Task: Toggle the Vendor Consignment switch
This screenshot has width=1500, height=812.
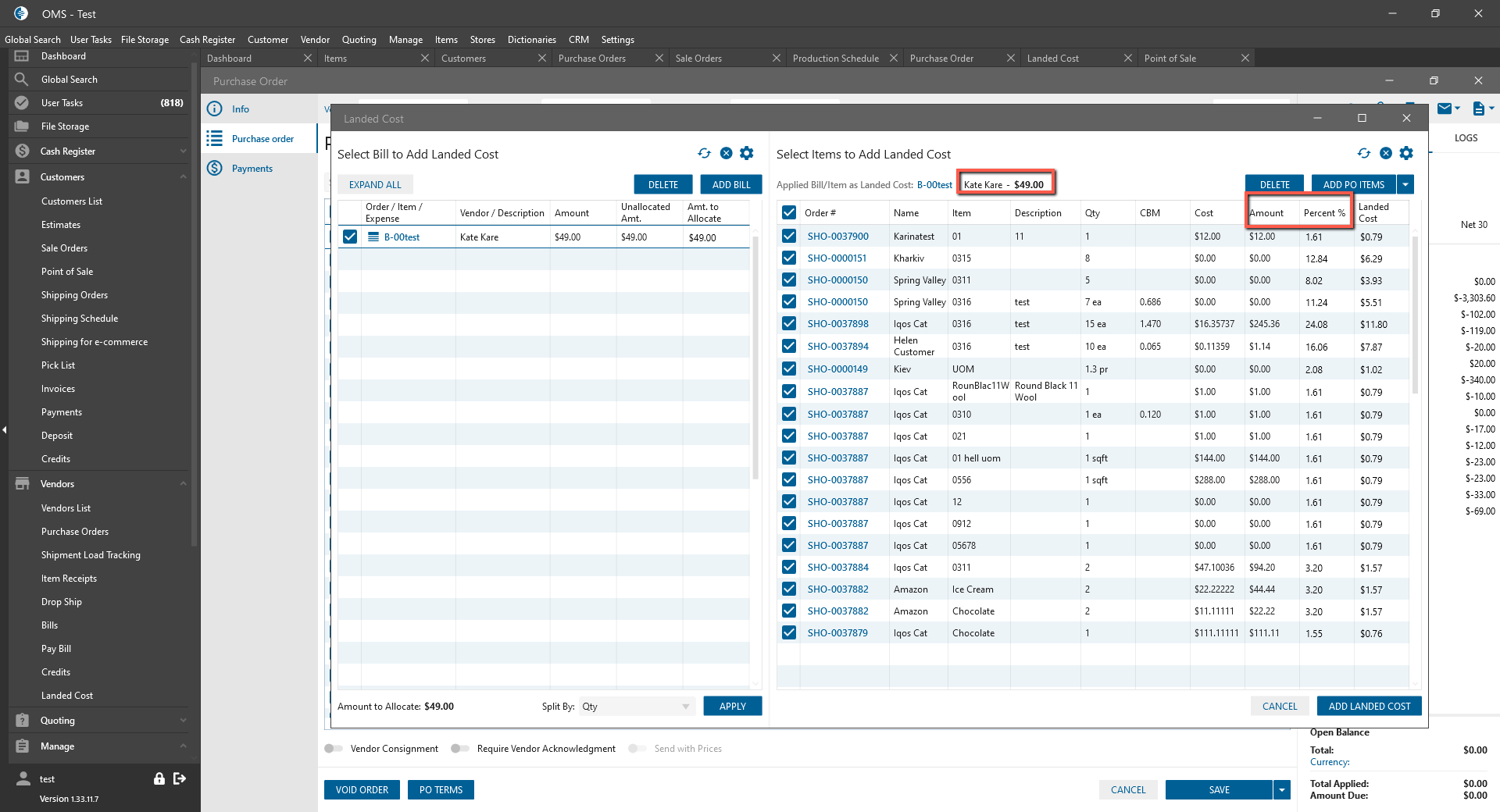Action: (334, 749)
